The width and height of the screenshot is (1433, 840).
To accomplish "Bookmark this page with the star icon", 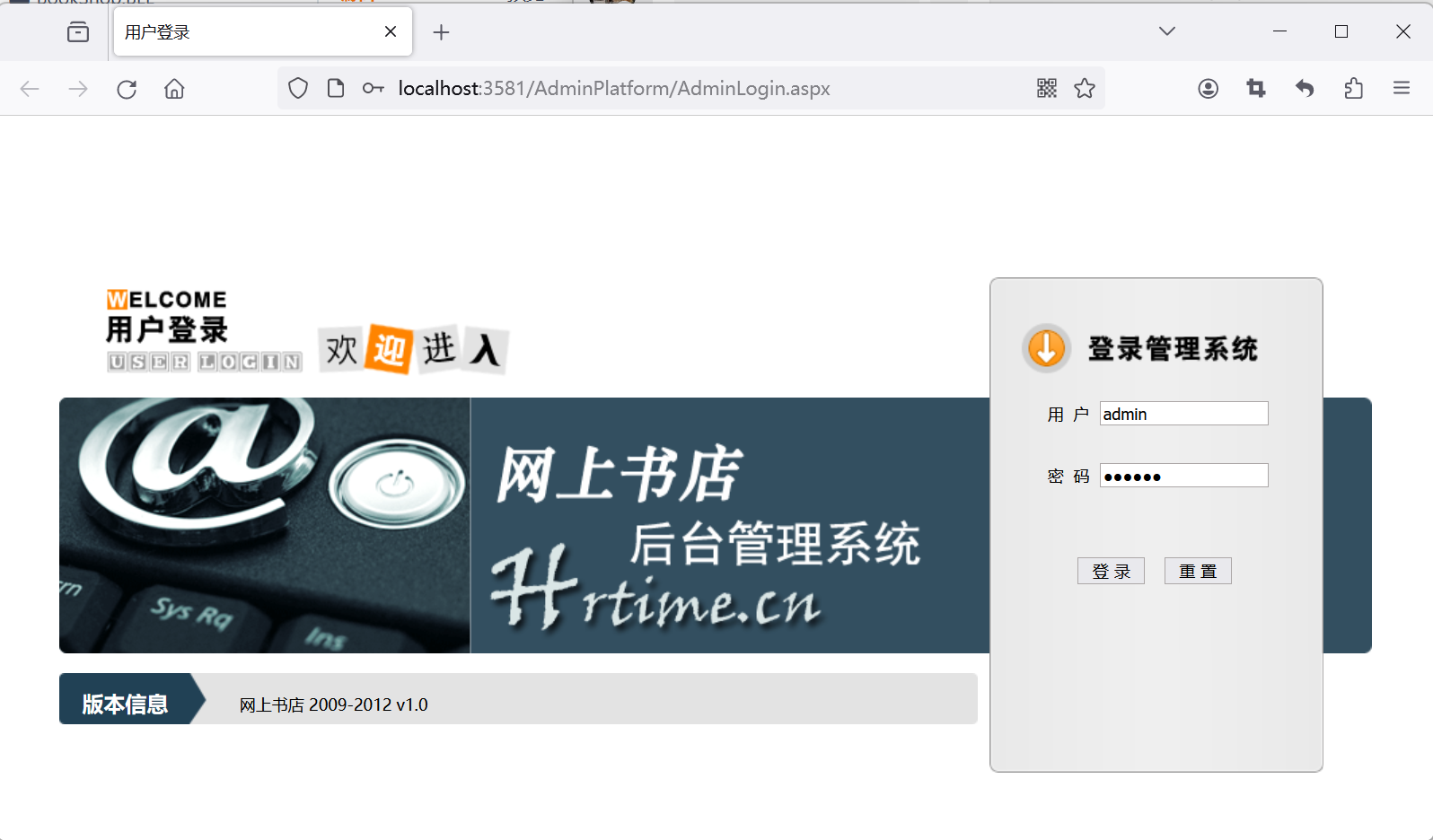I will tap(1085, 88).
